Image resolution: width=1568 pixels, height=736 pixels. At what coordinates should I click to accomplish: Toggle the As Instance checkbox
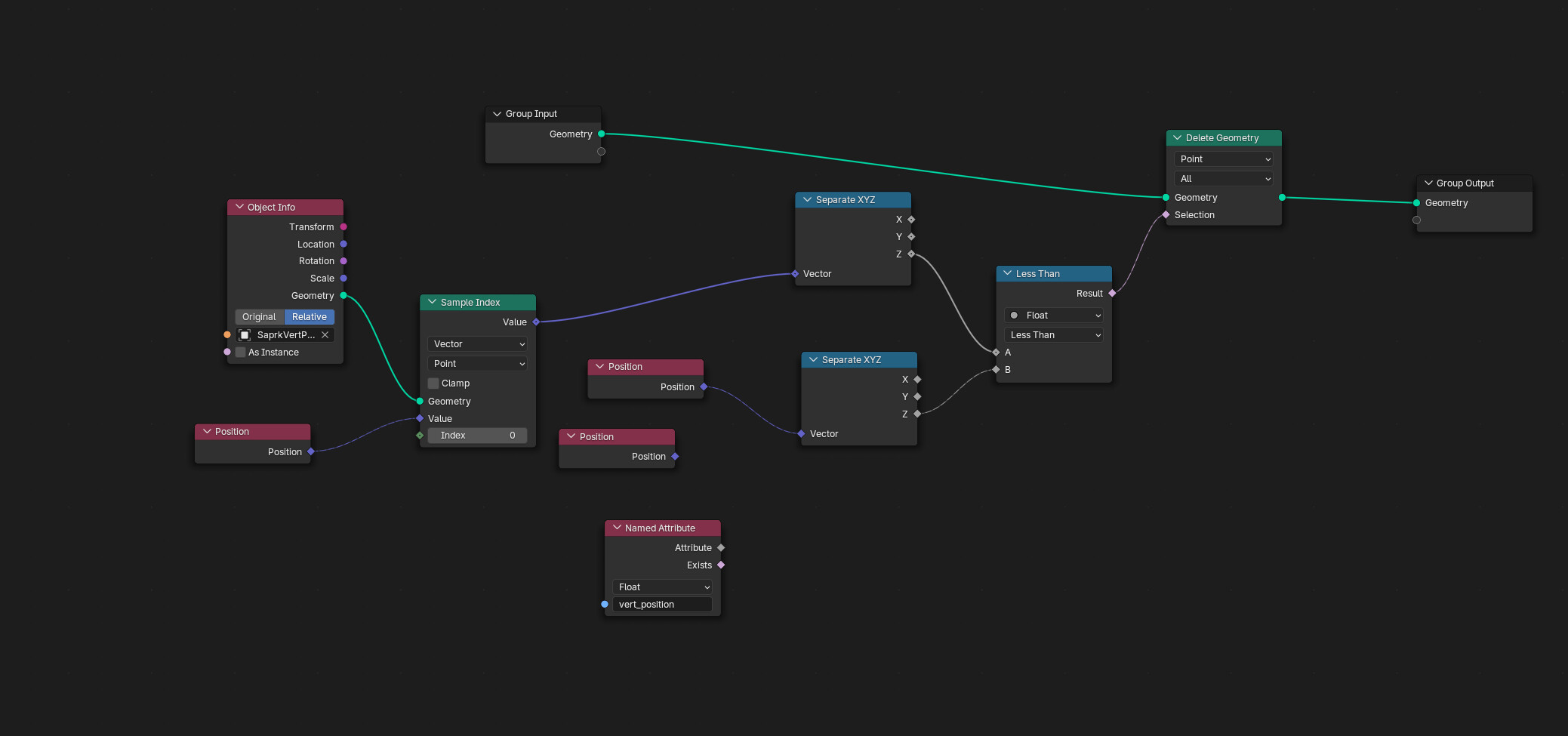(x=241, y=353)
